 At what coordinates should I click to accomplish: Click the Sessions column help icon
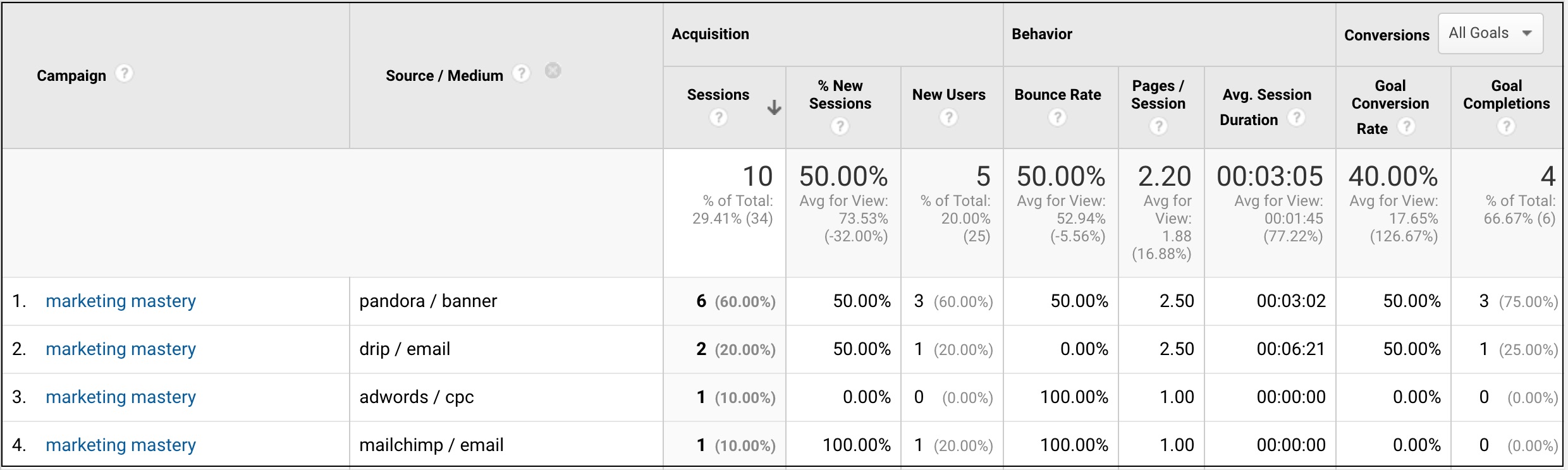(x=718, y=117)
